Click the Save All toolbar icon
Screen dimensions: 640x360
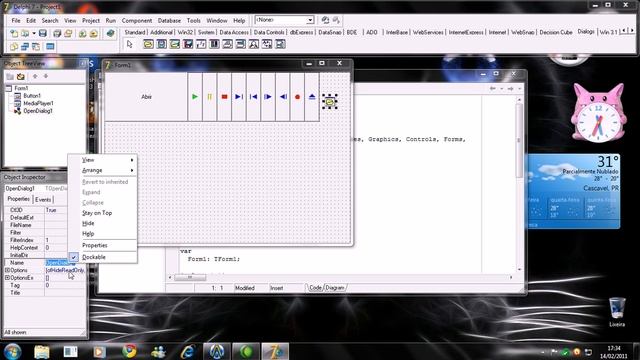pyautogui.click(x=57, y=33)
